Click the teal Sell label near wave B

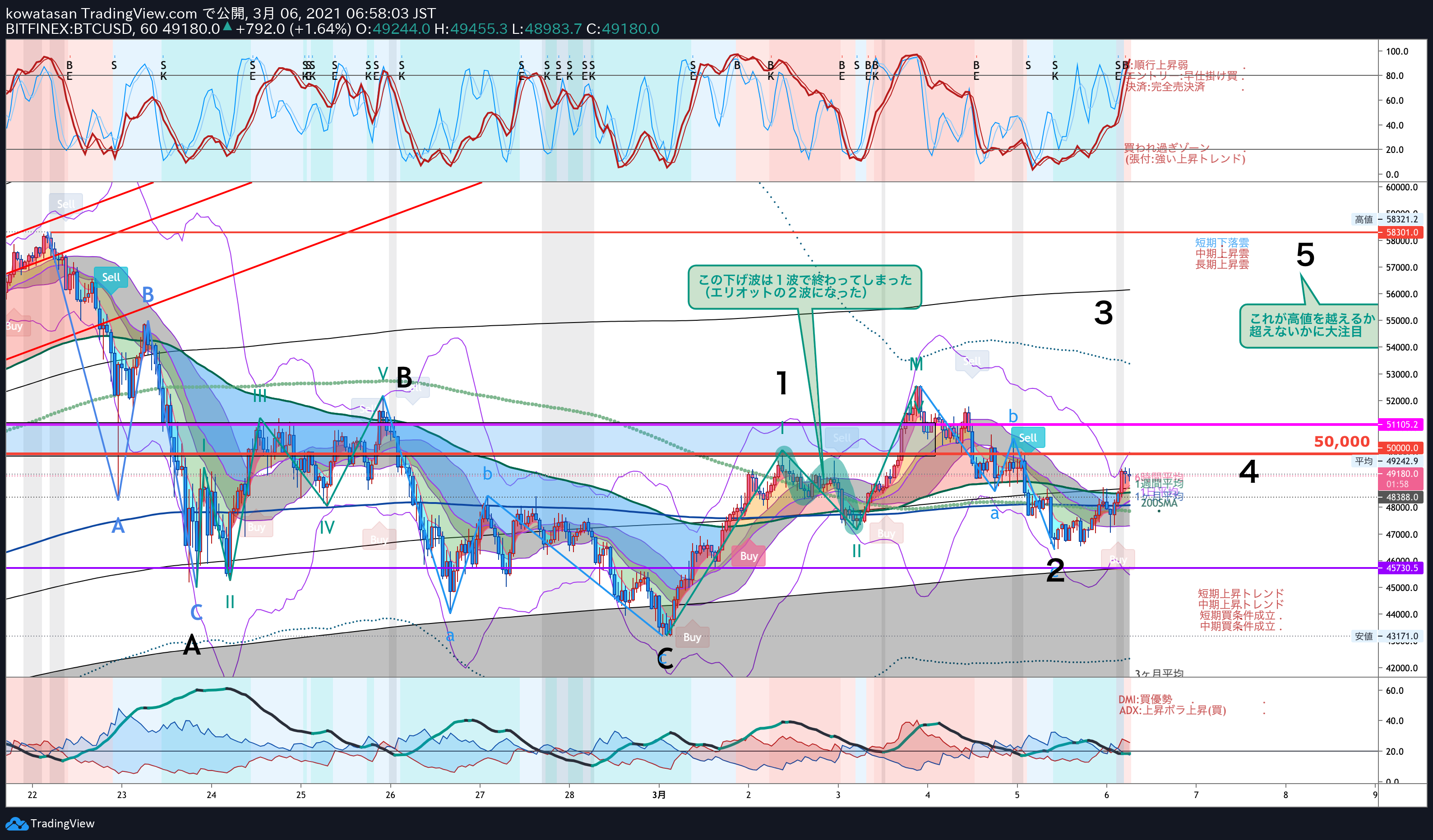click(x=111, y=277)
